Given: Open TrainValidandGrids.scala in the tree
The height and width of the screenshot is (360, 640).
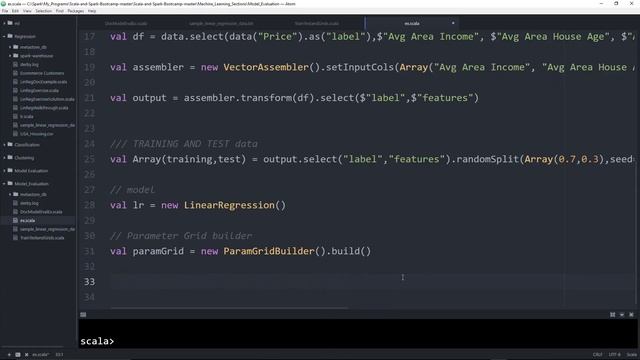Looking at the screenshot, I should pyautogui.click(x=42, y=238).
